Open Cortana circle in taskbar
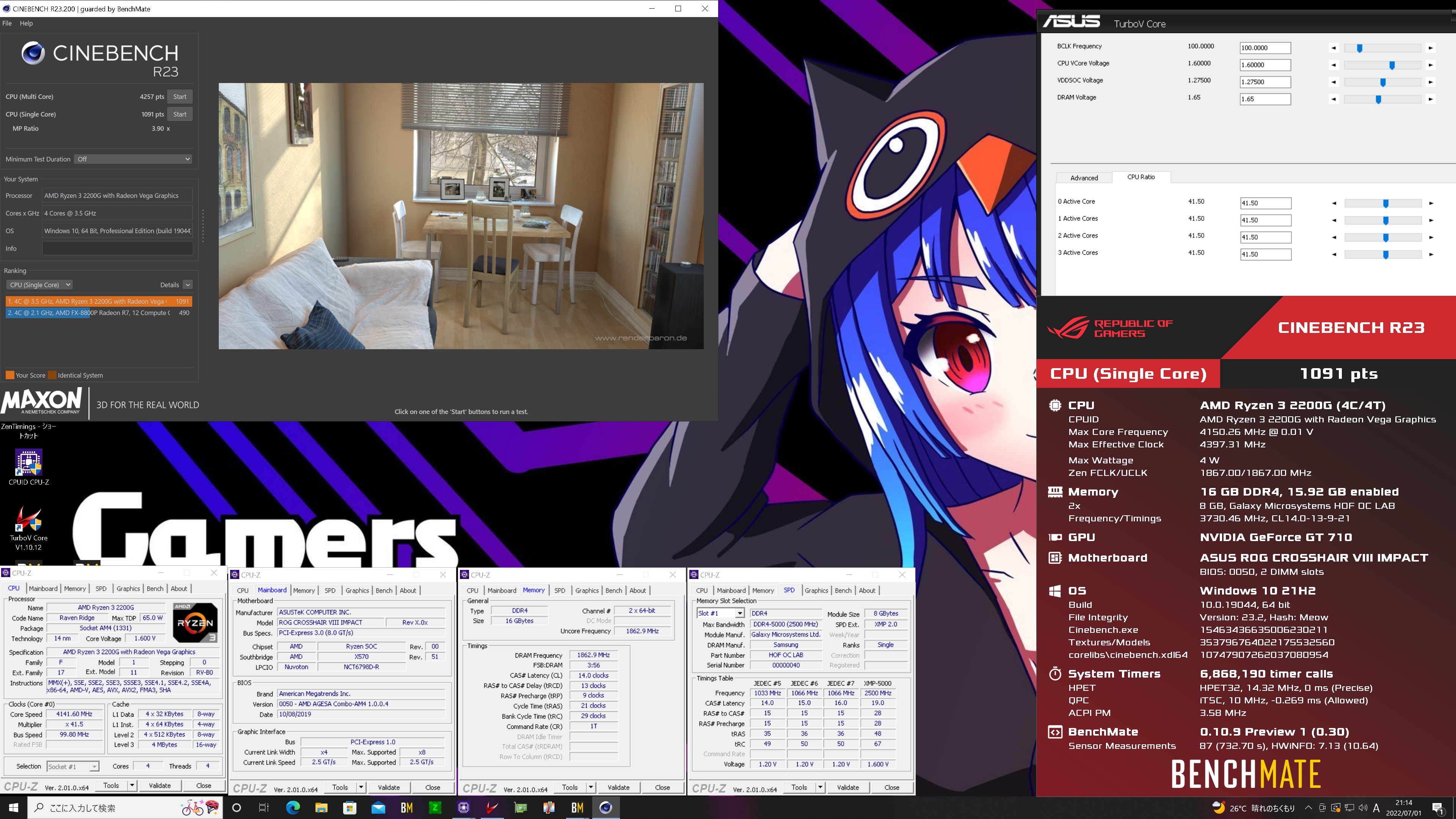Screen dimensions: 1456x819 point(236,808)
